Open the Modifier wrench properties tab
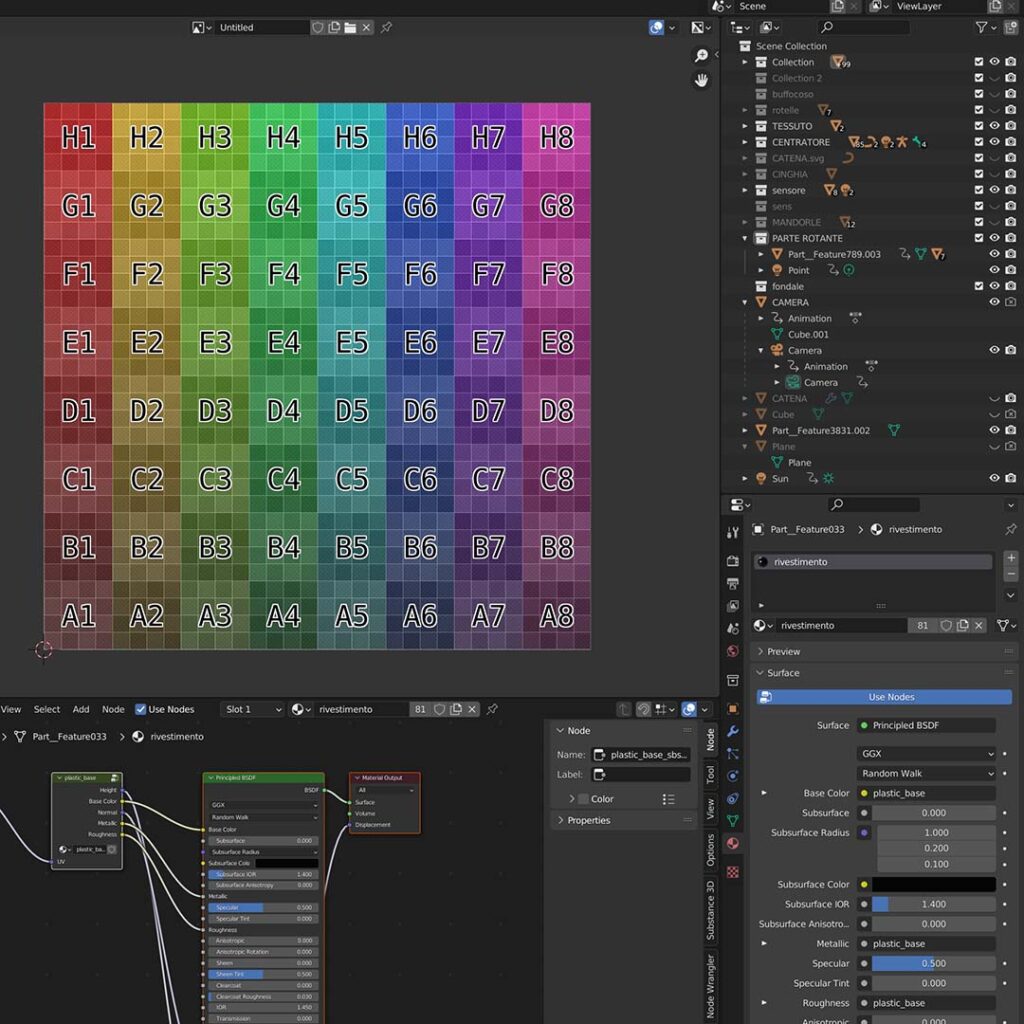The height and width of the screenshot is (1024, 1024). tap(733, 732)
